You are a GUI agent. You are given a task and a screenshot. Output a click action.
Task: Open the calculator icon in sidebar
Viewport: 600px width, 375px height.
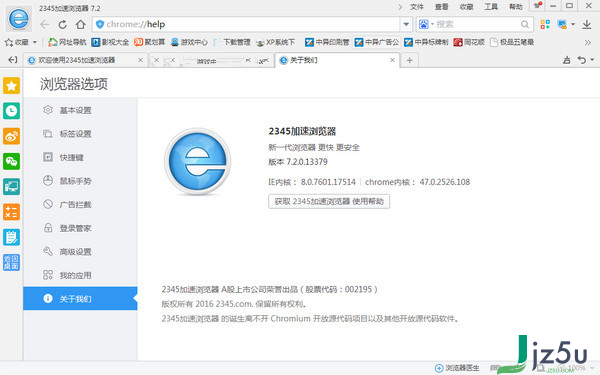(x=11, y=212)
